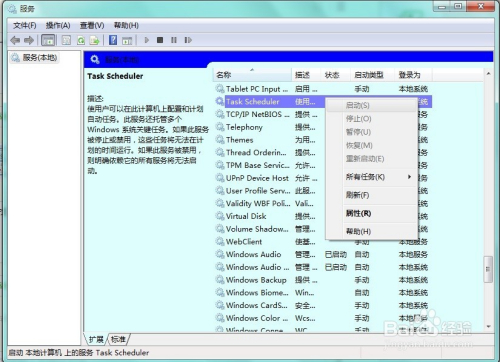Choose 刷新(F) in the context menu

click(x=372, y=195)
